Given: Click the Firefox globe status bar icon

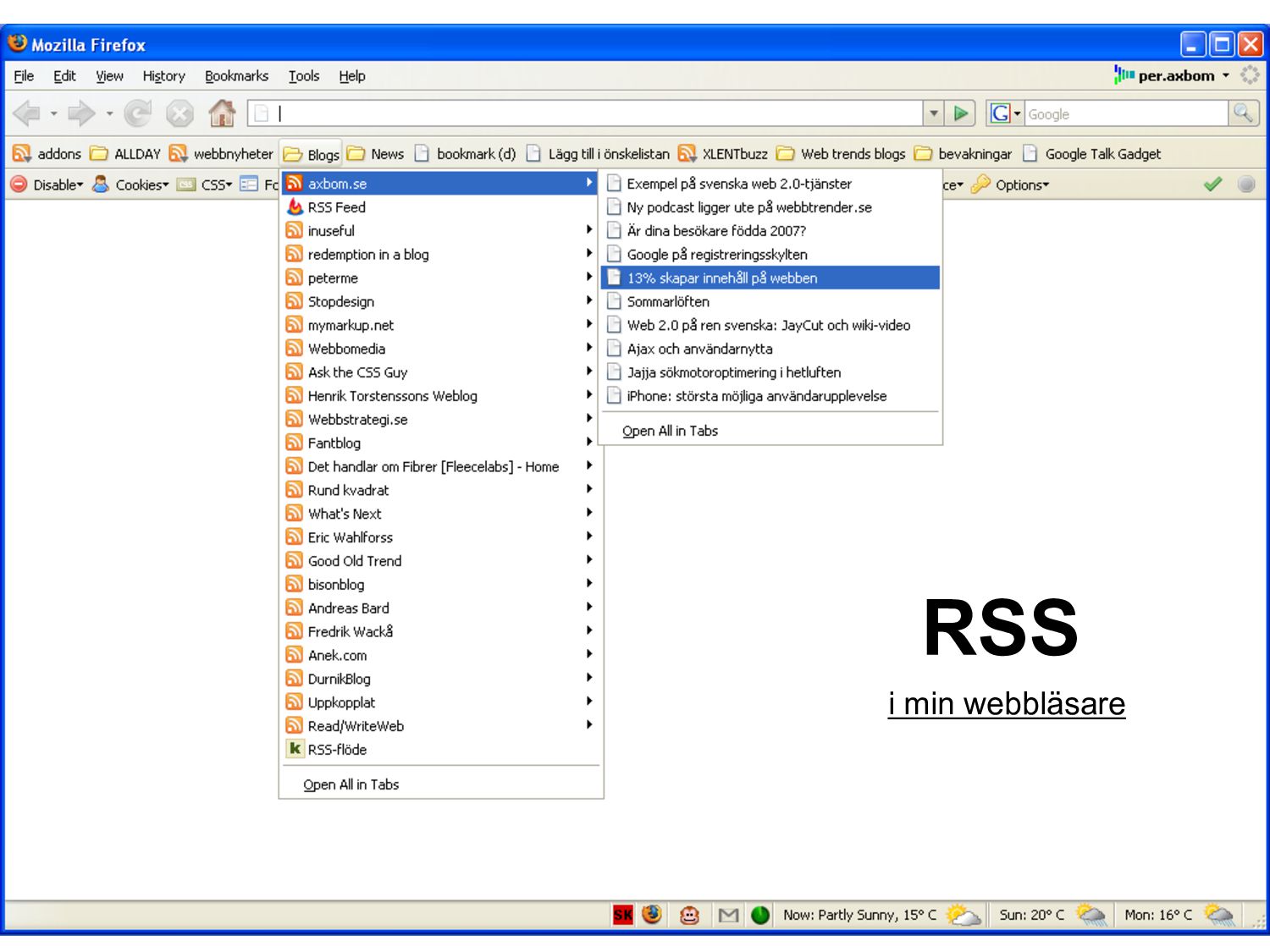Looking at the screenshot, I should coord(652,914).
